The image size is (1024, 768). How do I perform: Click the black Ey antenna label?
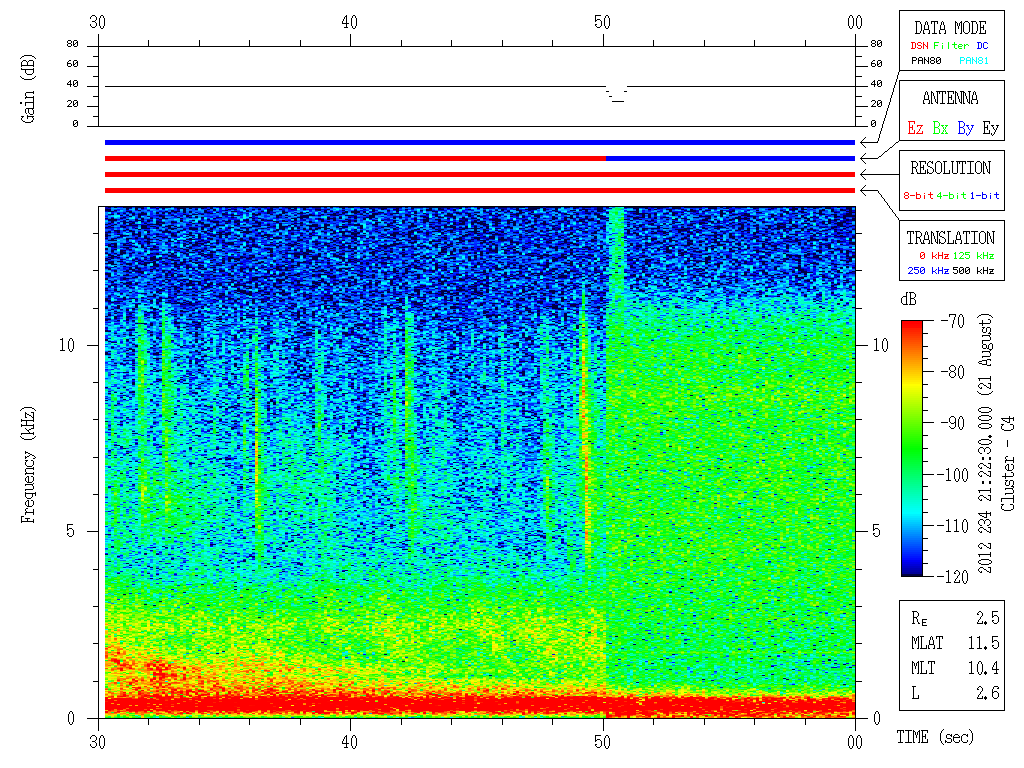[x=990, y=128]
